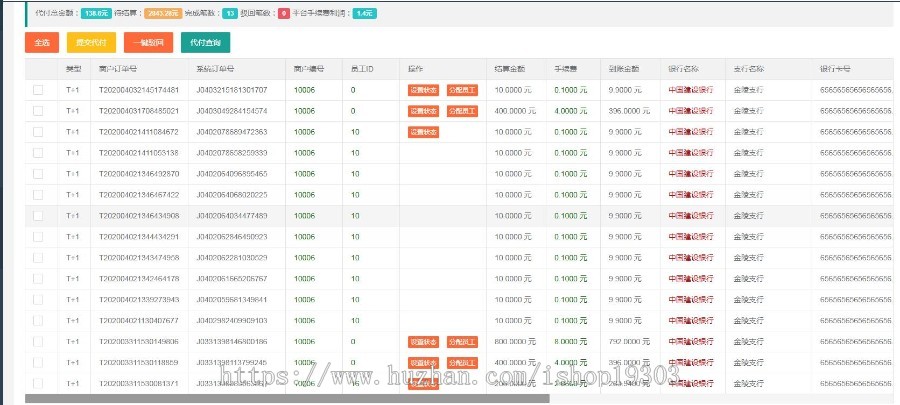Click system order number J0403049284154574

click(x=232, y=111)
